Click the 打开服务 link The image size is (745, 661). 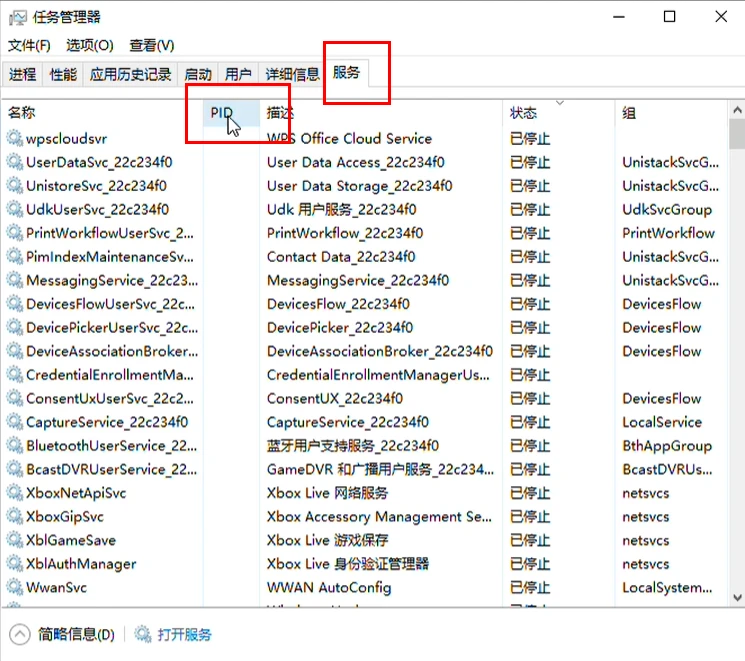click(184, 634)
